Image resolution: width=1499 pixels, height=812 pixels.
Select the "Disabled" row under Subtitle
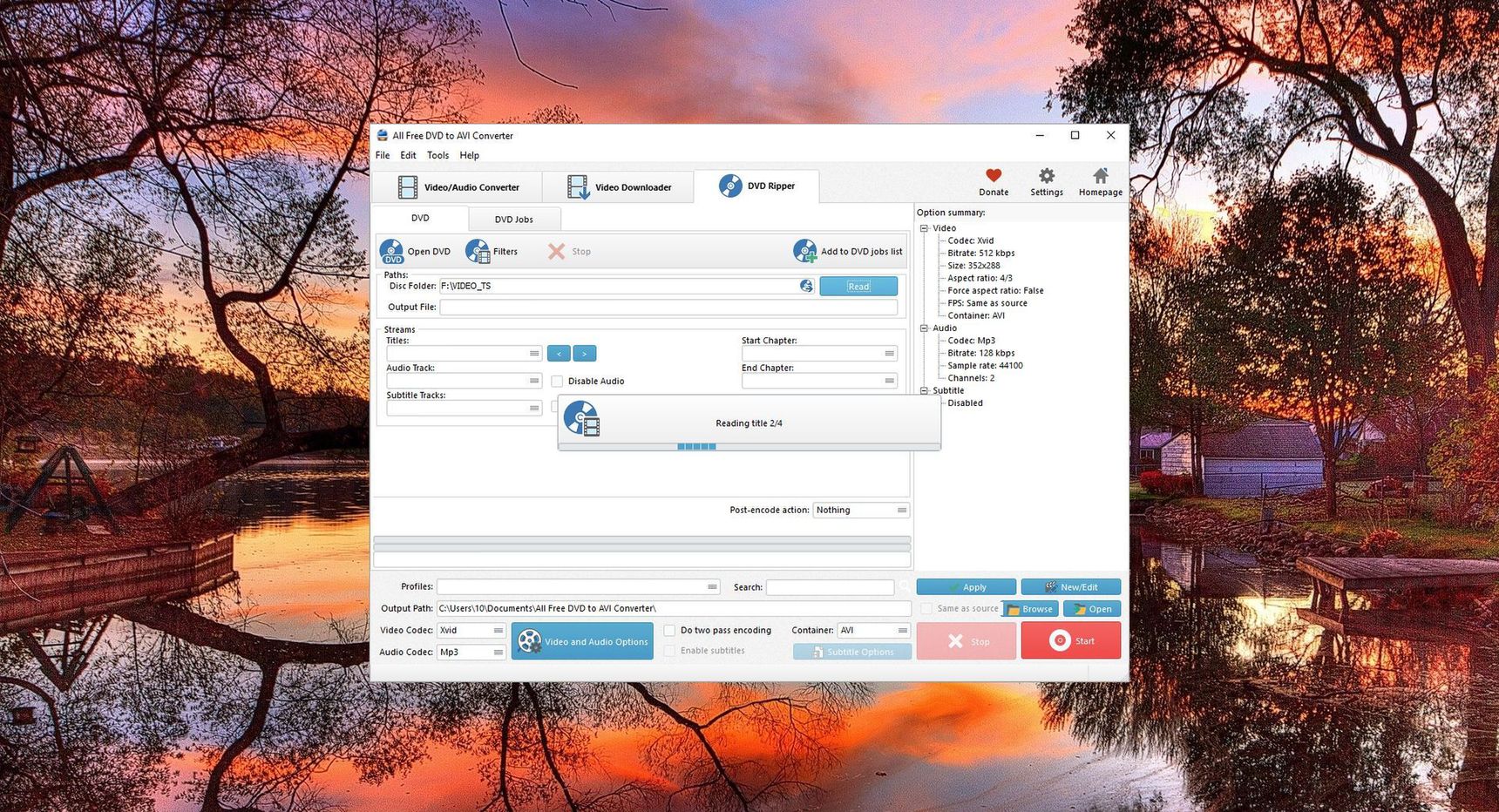tap(965, 403)
